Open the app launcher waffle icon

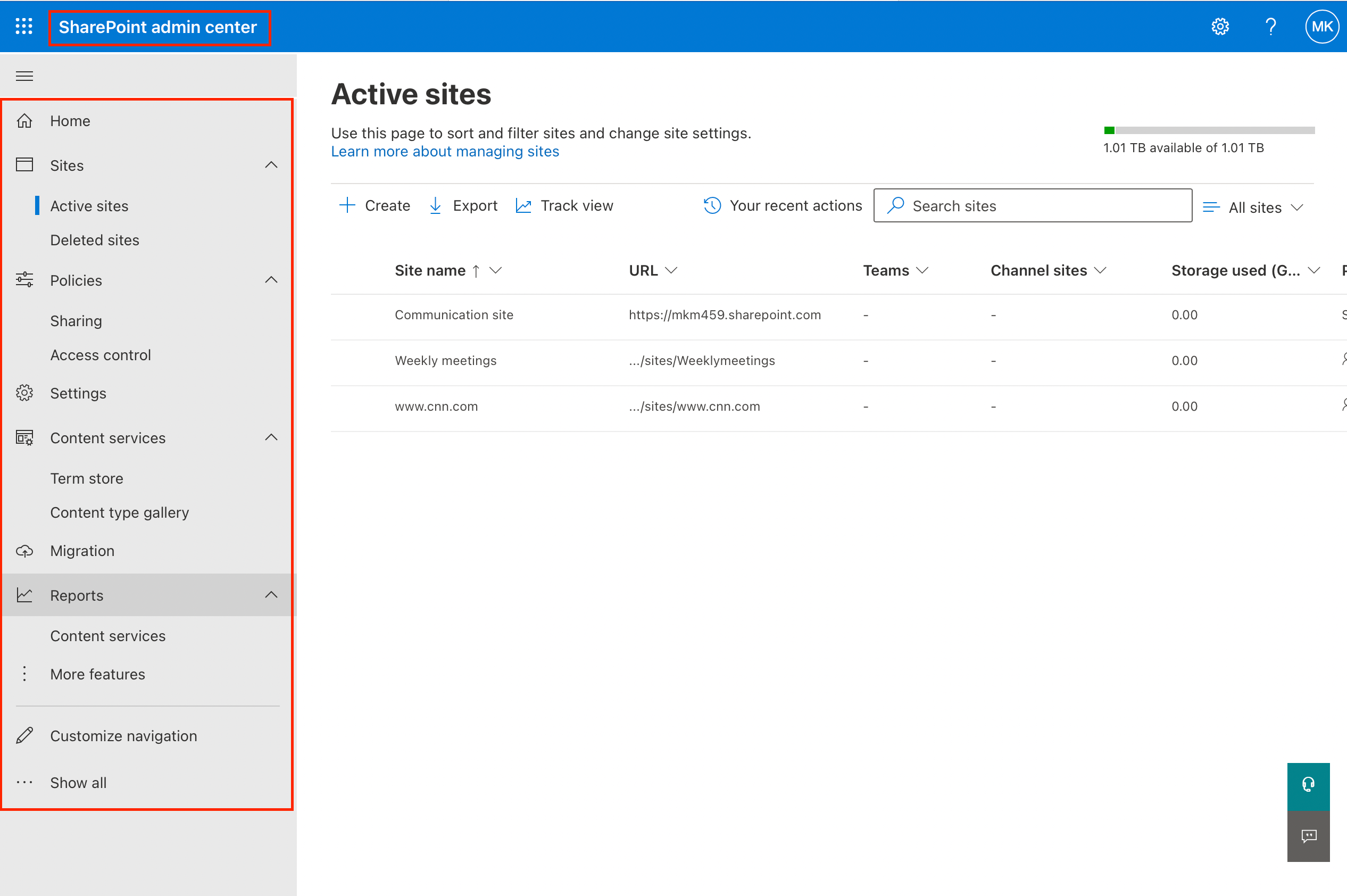tap(24, 26)
